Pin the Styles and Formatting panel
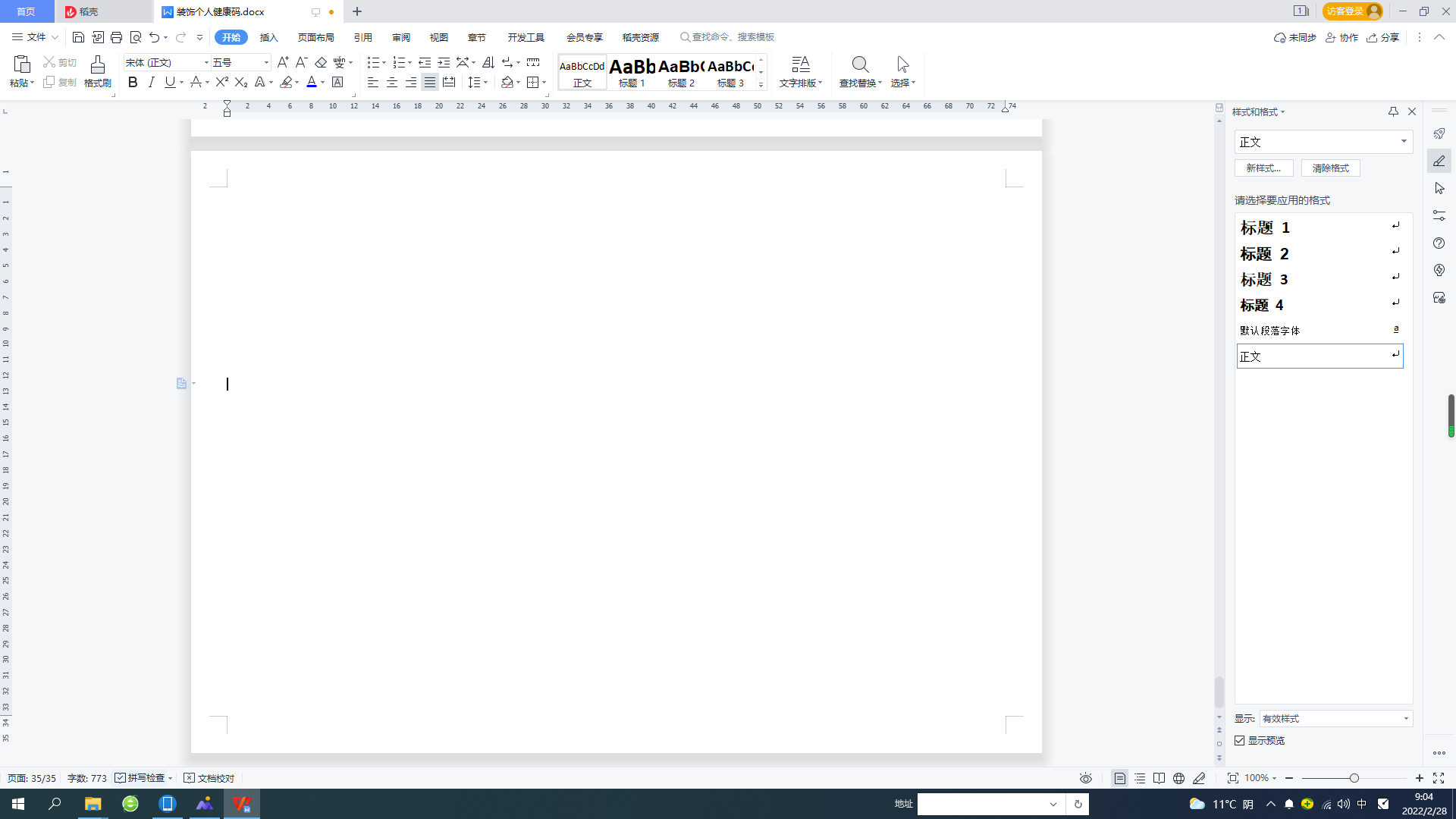This screenshot has width=1456, height=819. click(x=1393, y=111)
